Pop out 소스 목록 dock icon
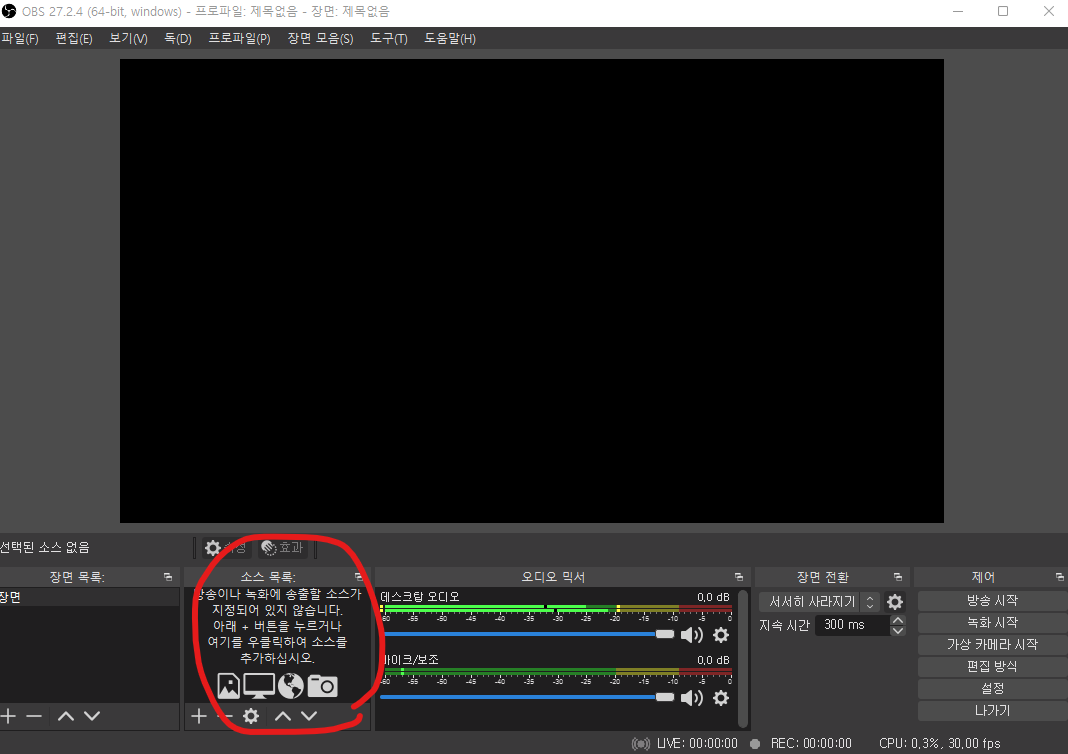The image size is (1068, 754). (359, 577)
